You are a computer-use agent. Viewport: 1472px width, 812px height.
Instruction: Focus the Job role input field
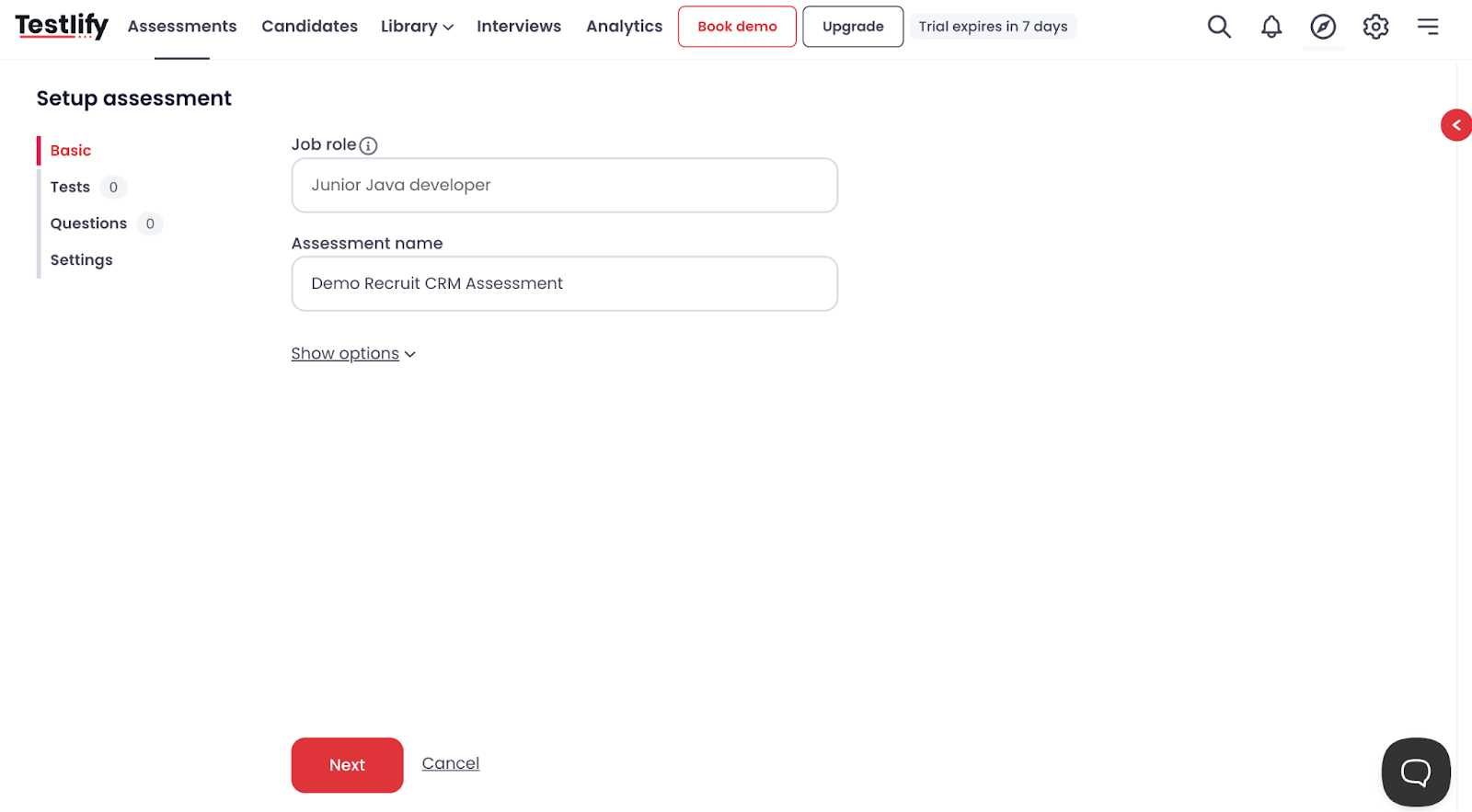click(x=565, y=186)
